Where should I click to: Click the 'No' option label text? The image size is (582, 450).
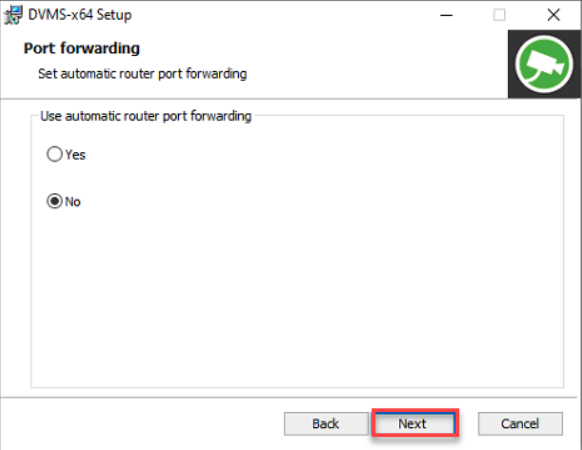(x=73, y=202)
